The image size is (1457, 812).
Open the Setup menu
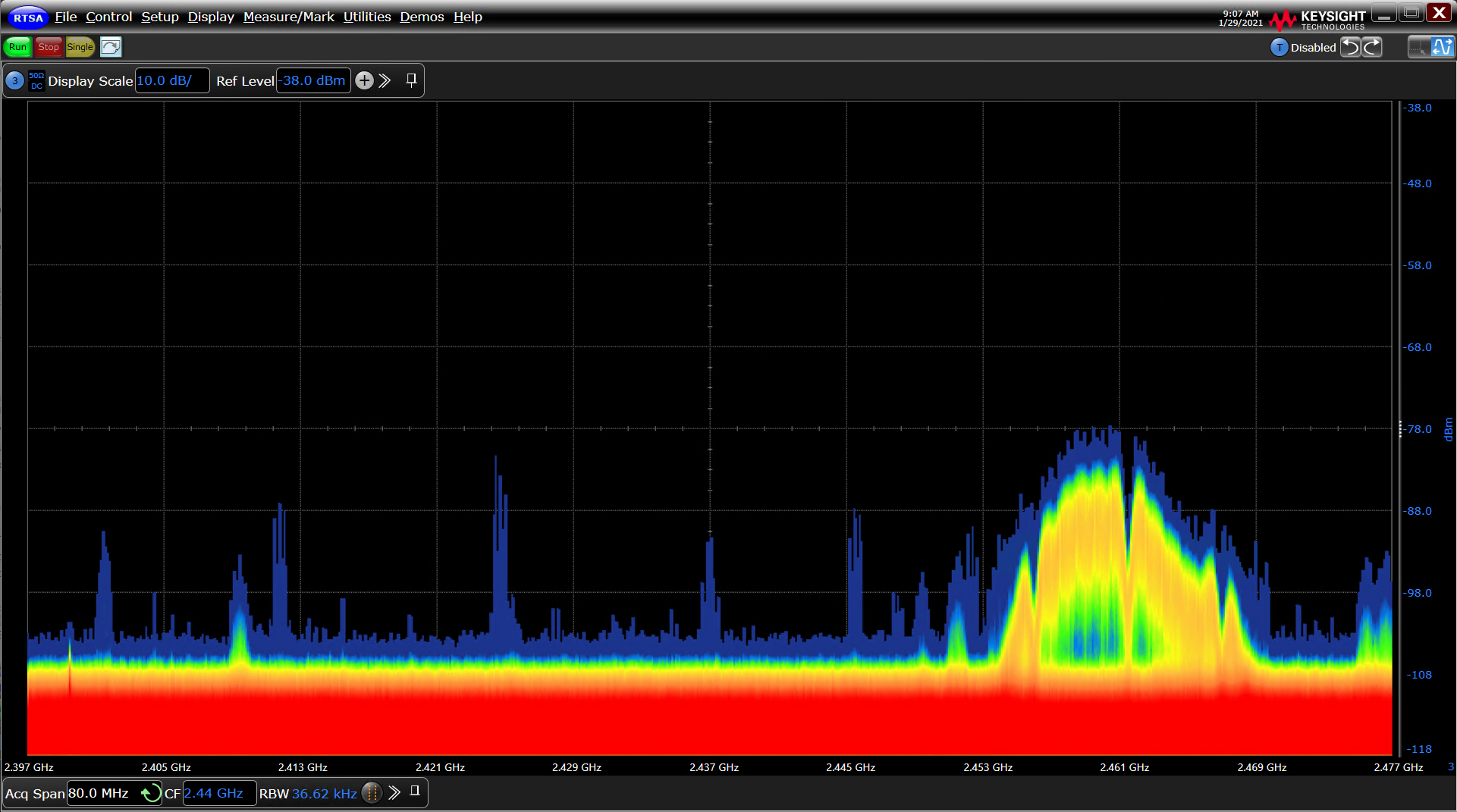[160, 17]
